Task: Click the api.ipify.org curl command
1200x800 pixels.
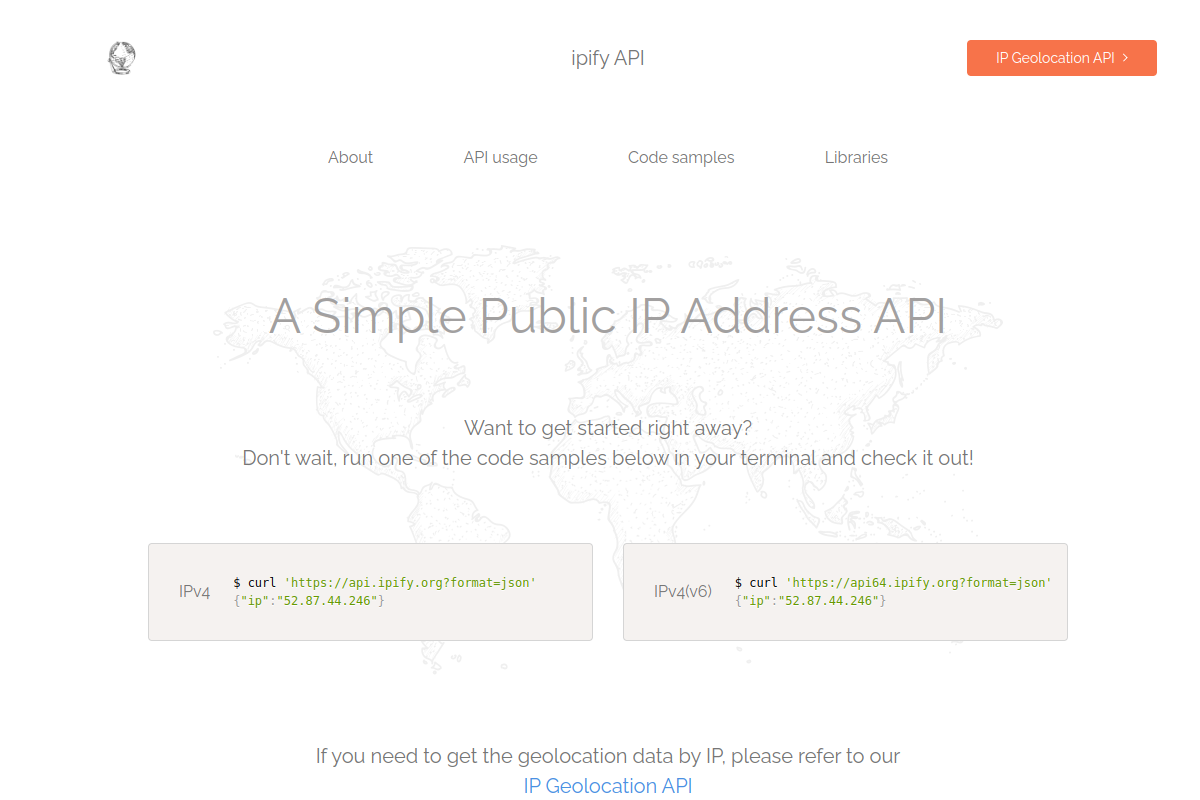Action: tap(385, 582)
